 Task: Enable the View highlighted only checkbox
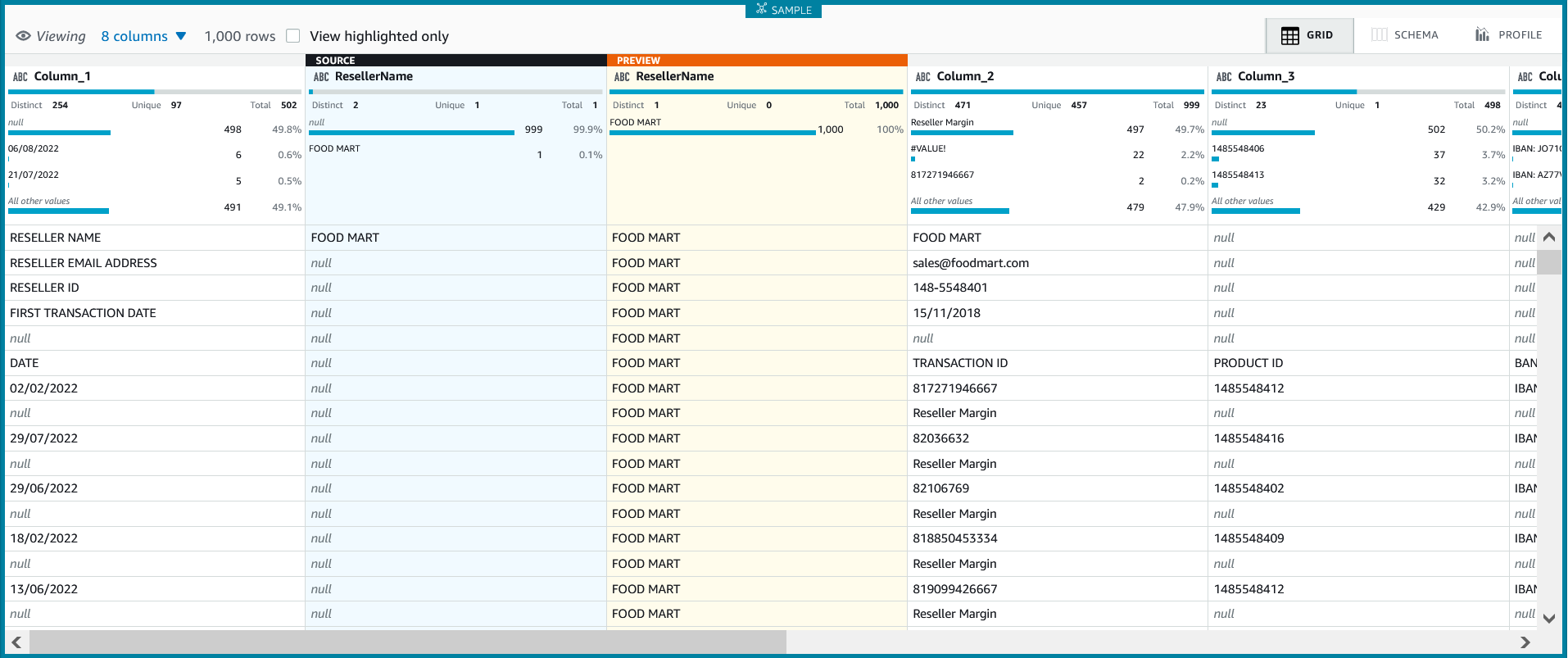click(x=292, y=36)
